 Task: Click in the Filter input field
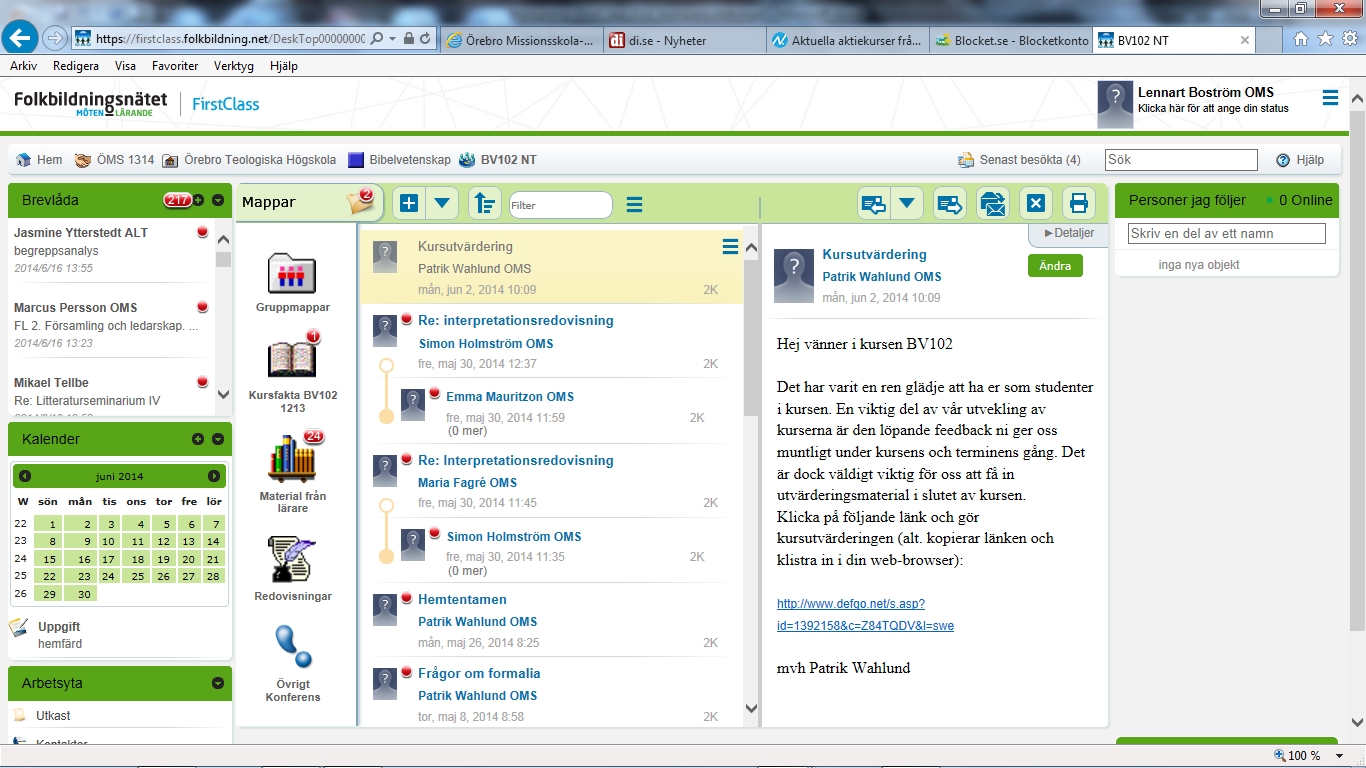[560, 205]
